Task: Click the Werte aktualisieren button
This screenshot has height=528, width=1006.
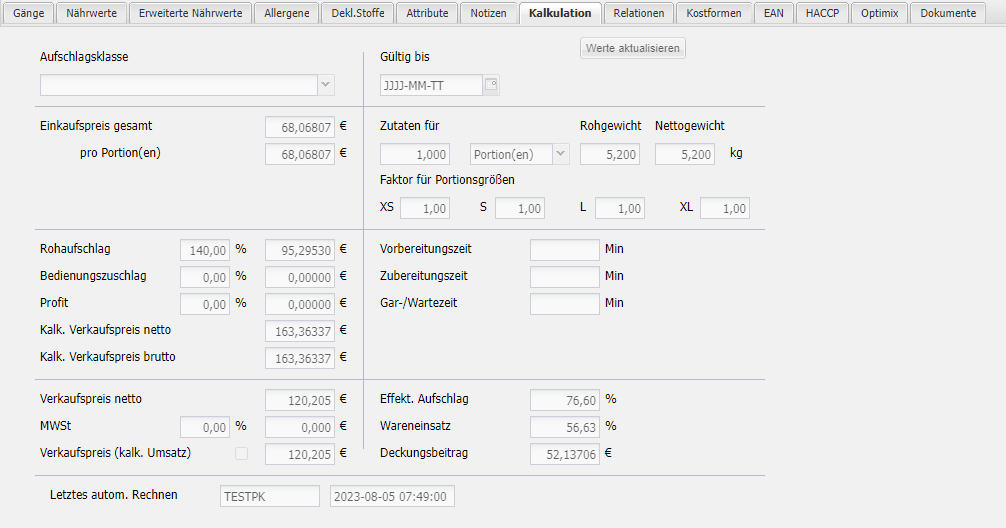Action: click(632, 48)
